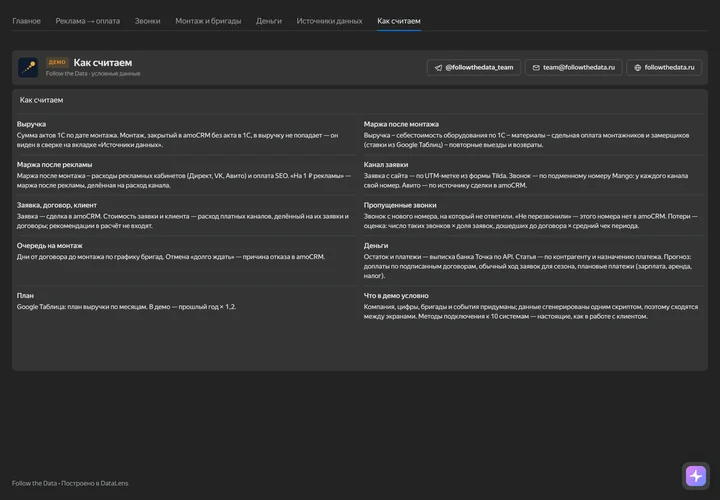Open the purple sparkle AI assistant button
Image resolution: width=720 pixels, height=500 pixels.
coord(696,476)
